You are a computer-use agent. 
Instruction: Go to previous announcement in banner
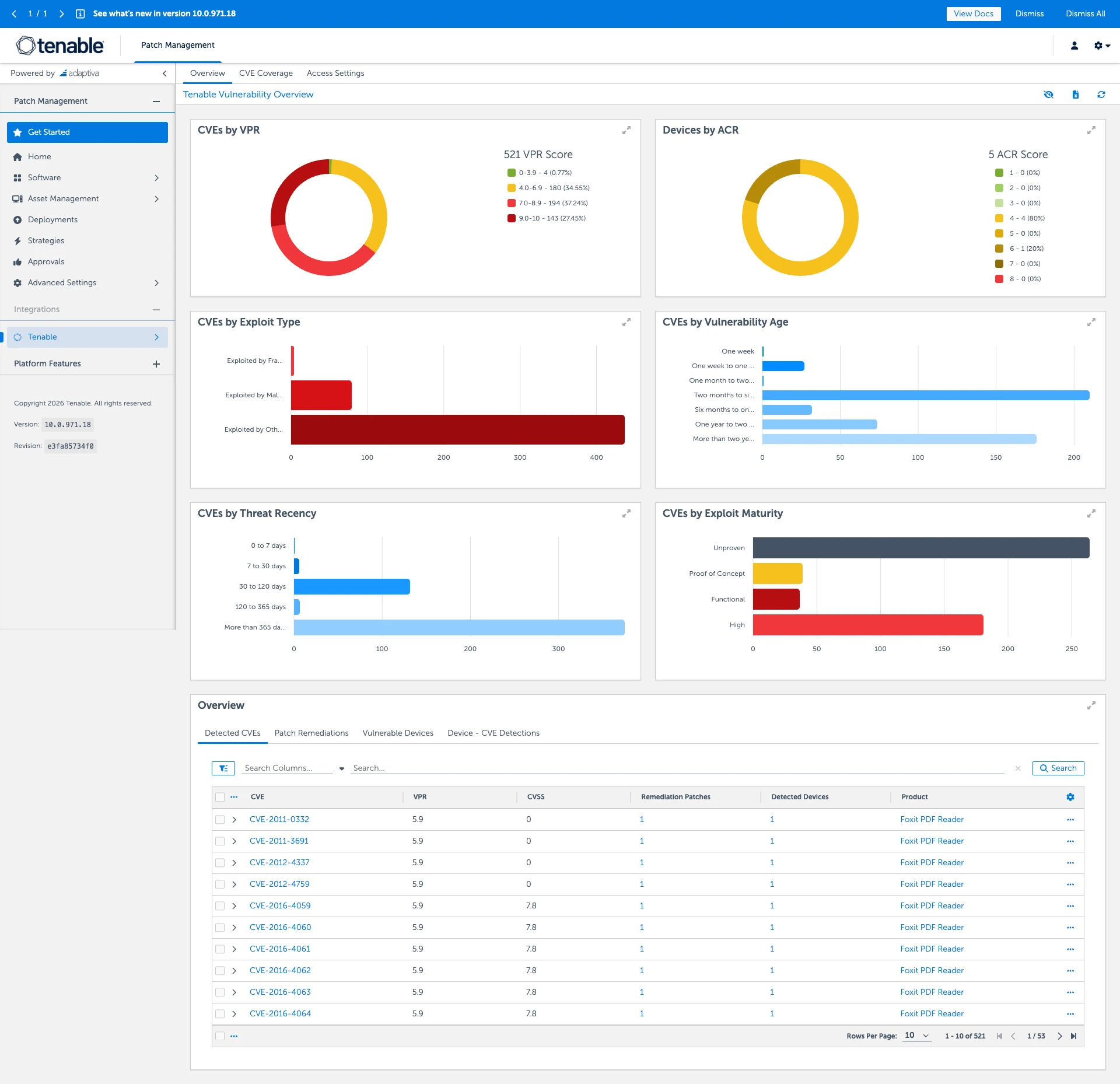point(14,14)
